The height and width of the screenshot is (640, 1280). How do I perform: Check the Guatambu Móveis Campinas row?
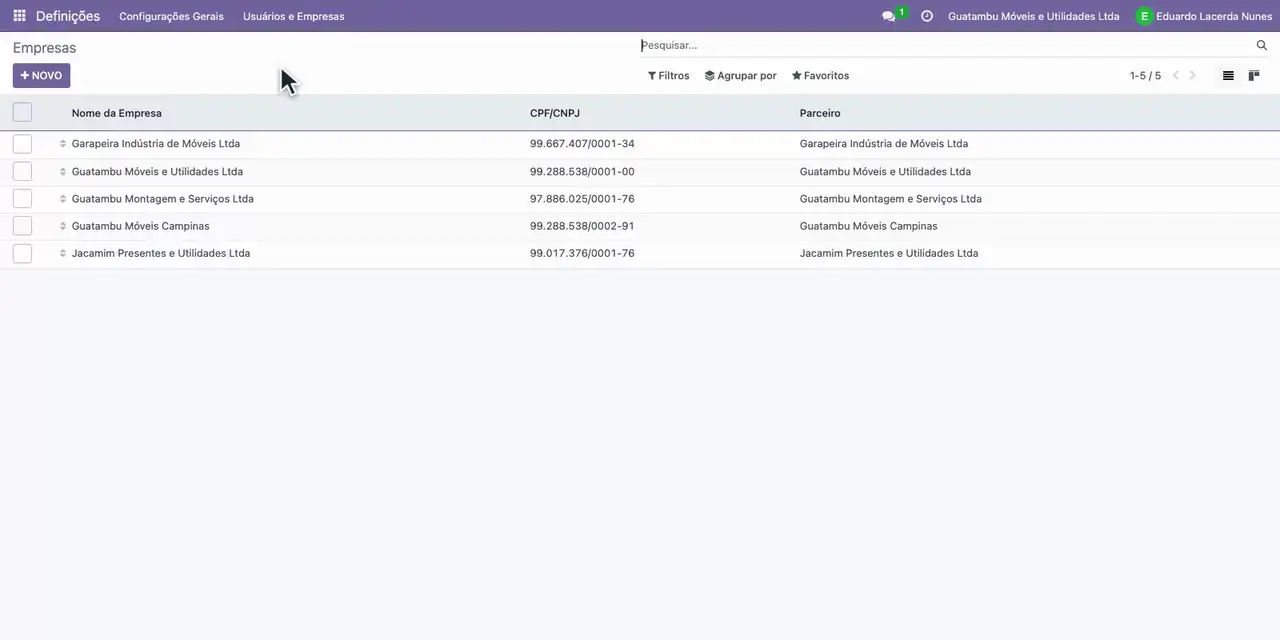coord(22,226)
